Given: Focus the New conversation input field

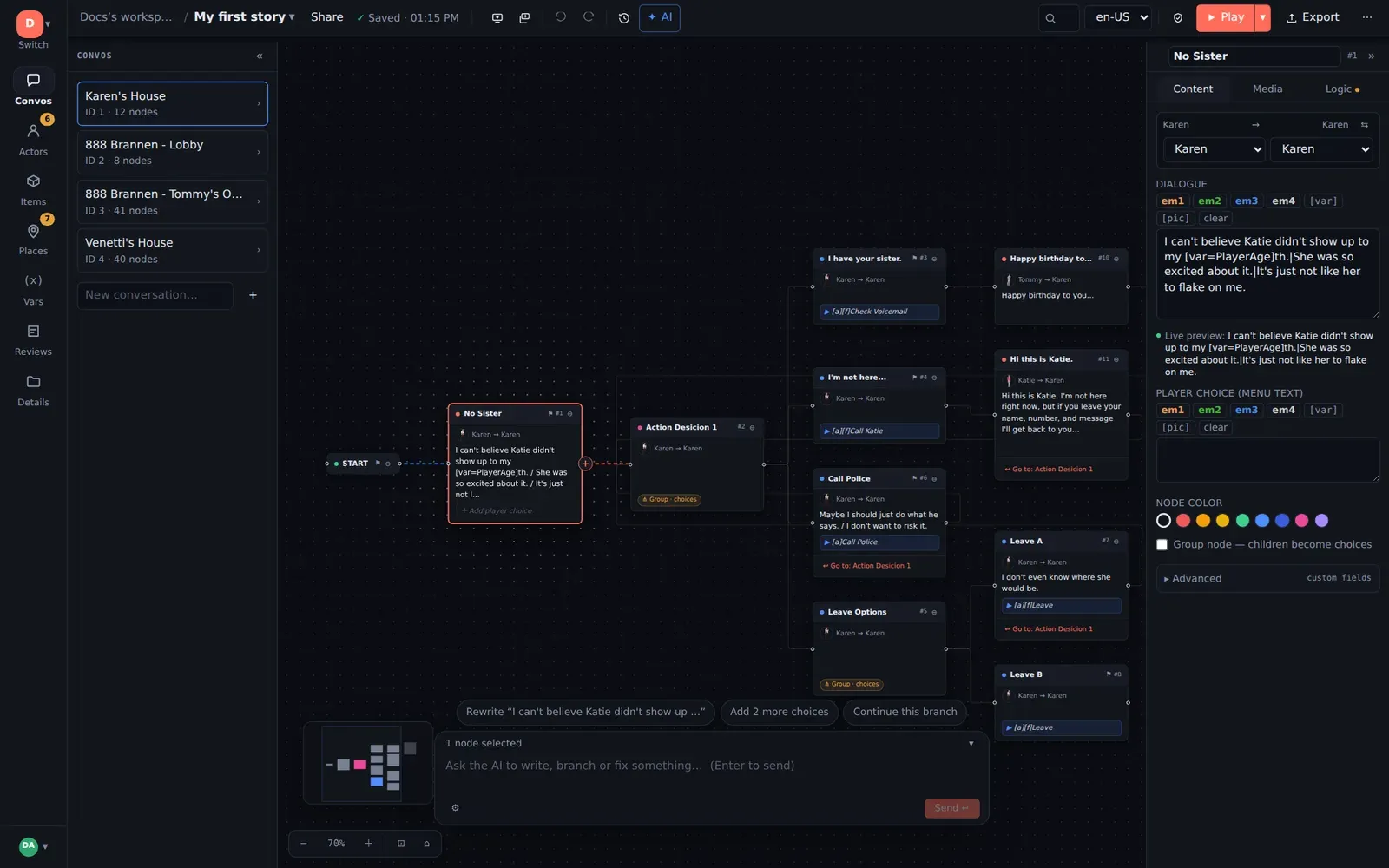Looking at the screenshot, I should pos(155,295).
